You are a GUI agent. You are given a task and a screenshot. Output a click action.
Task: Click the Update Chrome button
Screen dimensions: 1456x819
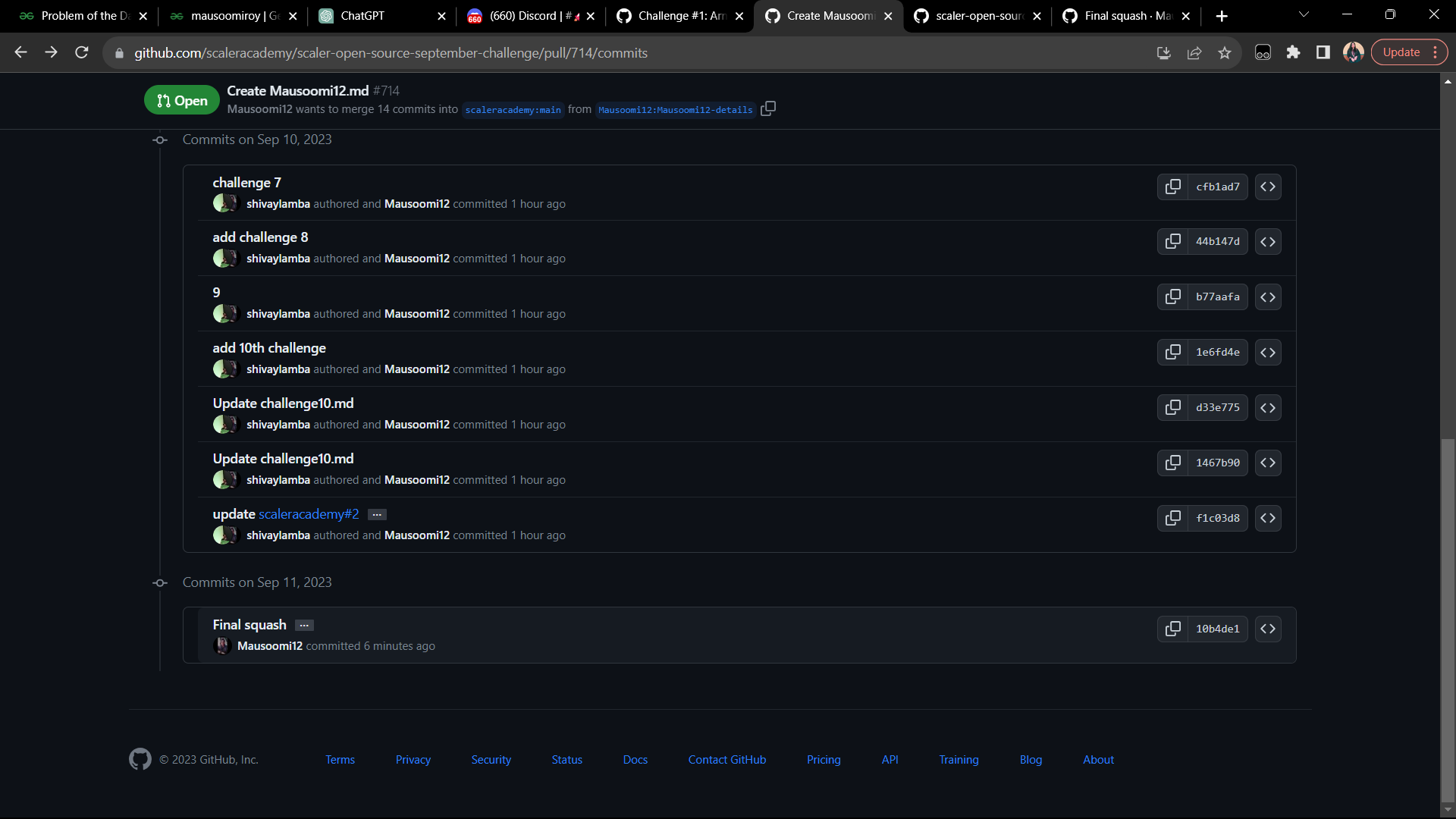[x=1401, y=52]
